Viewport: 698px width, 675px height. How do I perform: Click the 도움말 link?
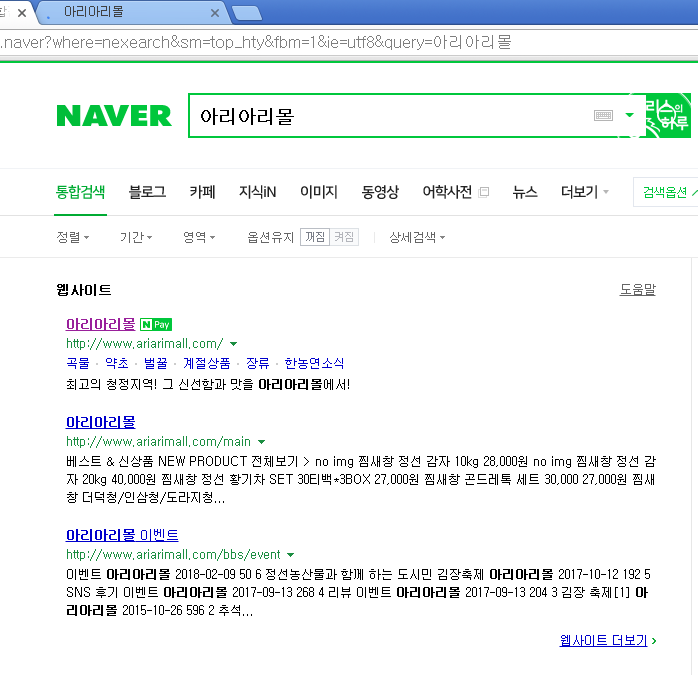637,290
